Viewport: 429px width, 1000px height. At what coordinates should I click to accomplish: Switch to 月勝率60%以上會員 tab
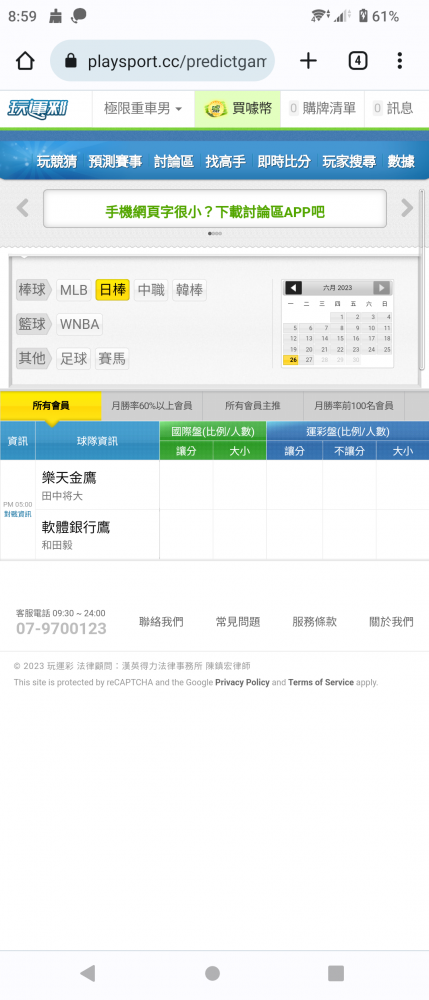click(x=152, y=406)
